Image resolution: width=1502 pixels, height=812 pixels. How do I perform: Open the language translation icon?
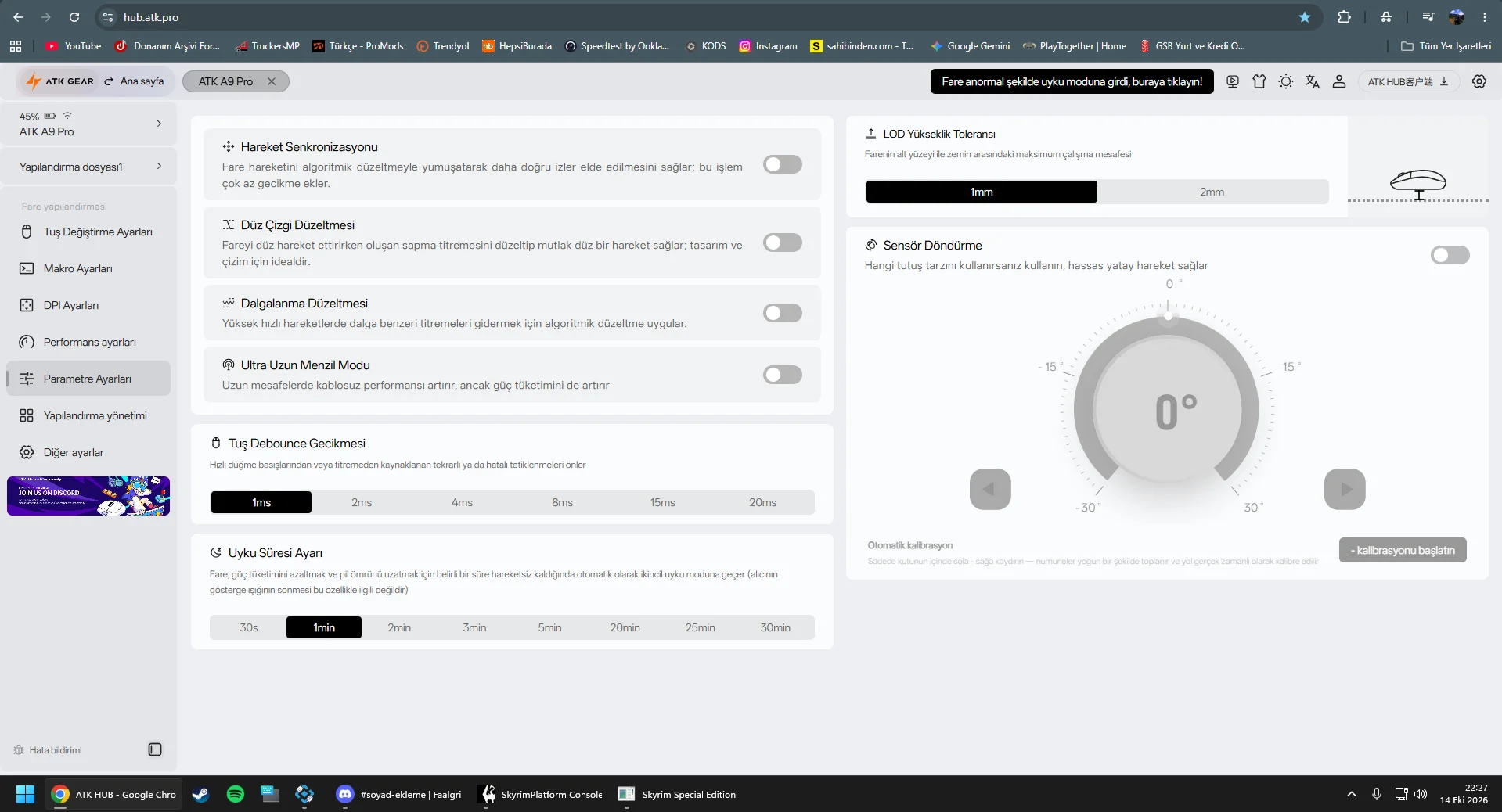[1313, 81]
